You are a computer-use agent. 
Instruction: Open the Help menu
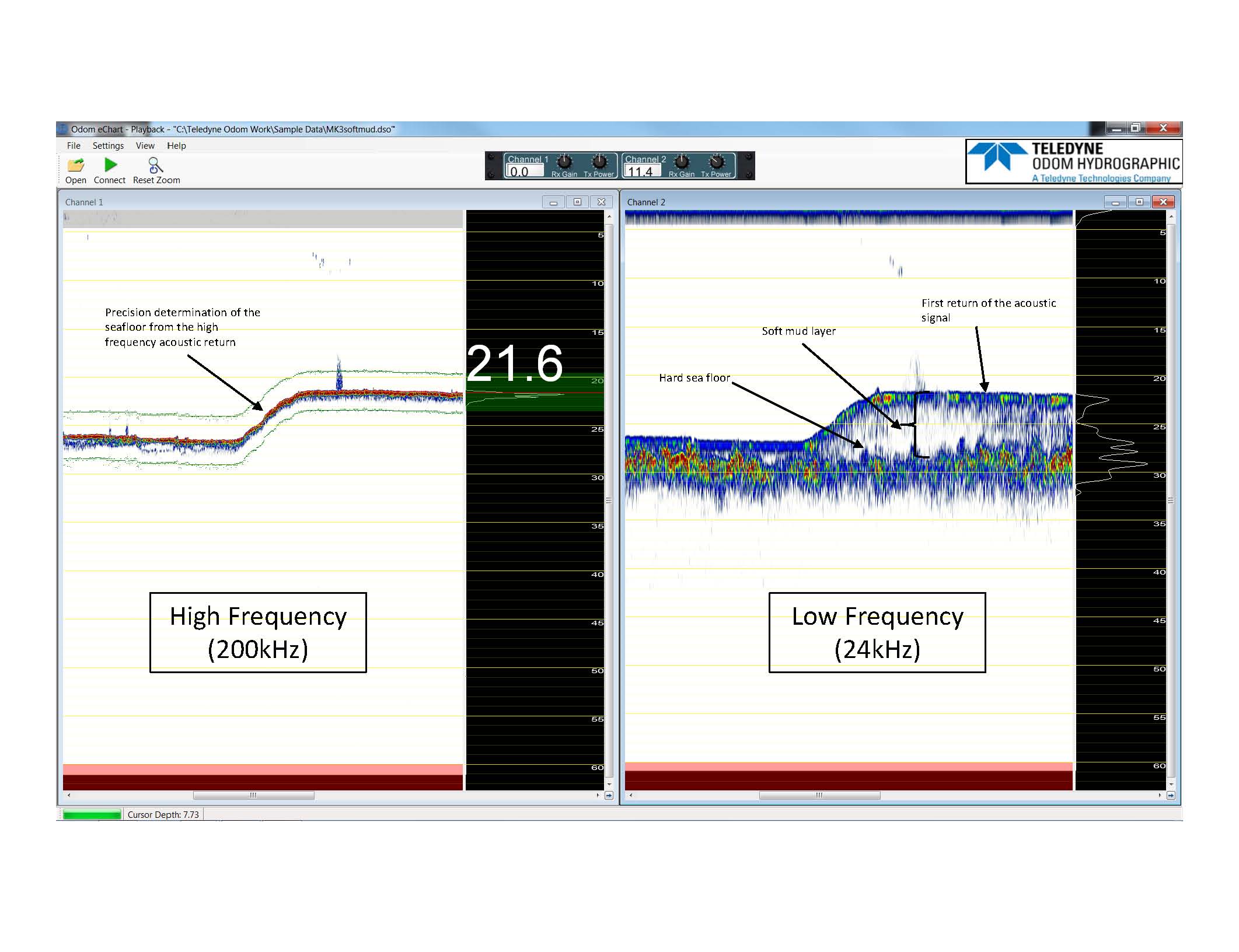point(176,146)
